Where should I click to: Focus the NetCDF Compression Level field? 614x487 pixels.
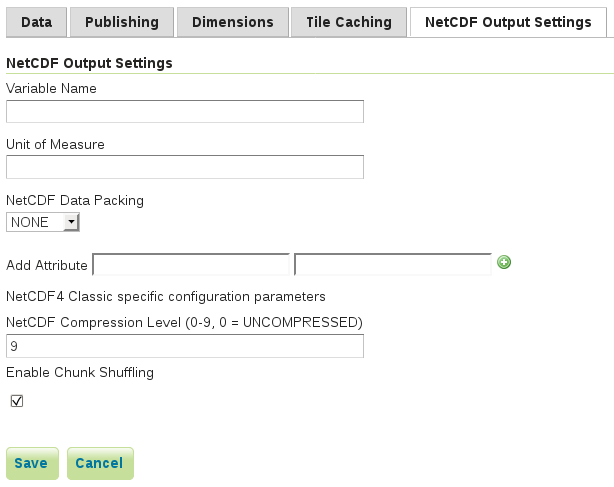tap(185, 346)
